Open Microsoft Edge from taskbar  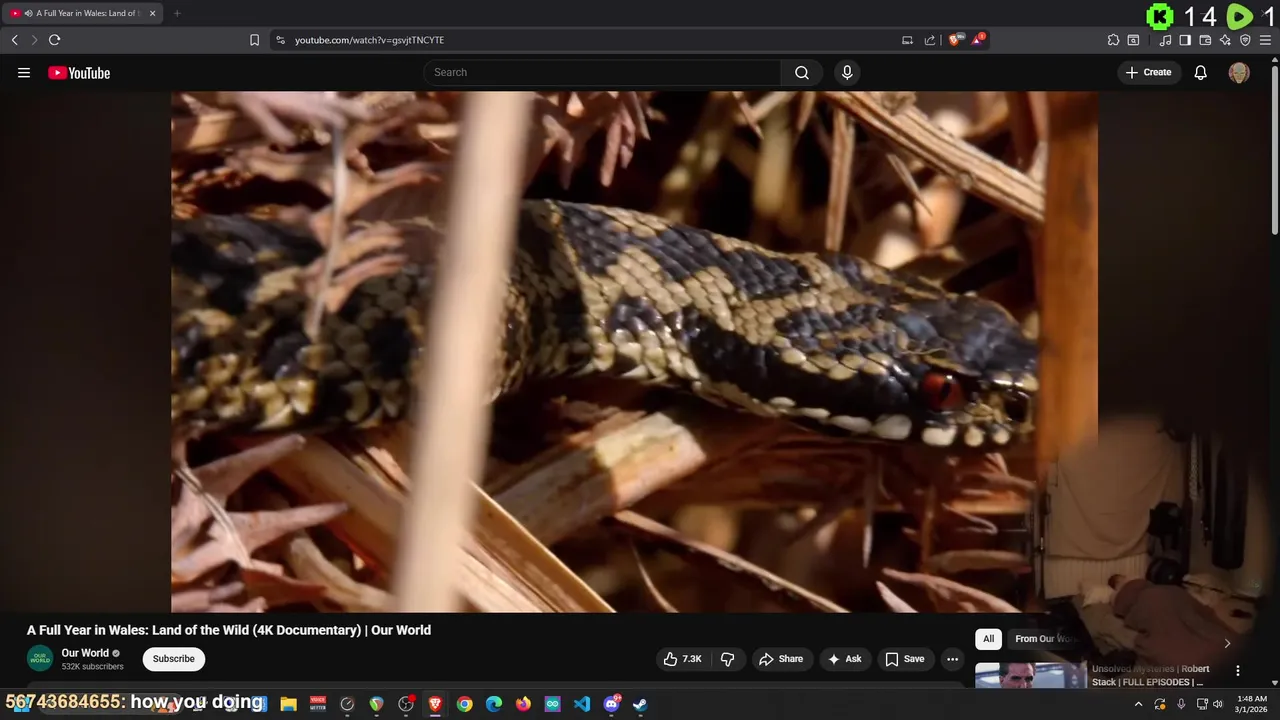pos(494,704)
